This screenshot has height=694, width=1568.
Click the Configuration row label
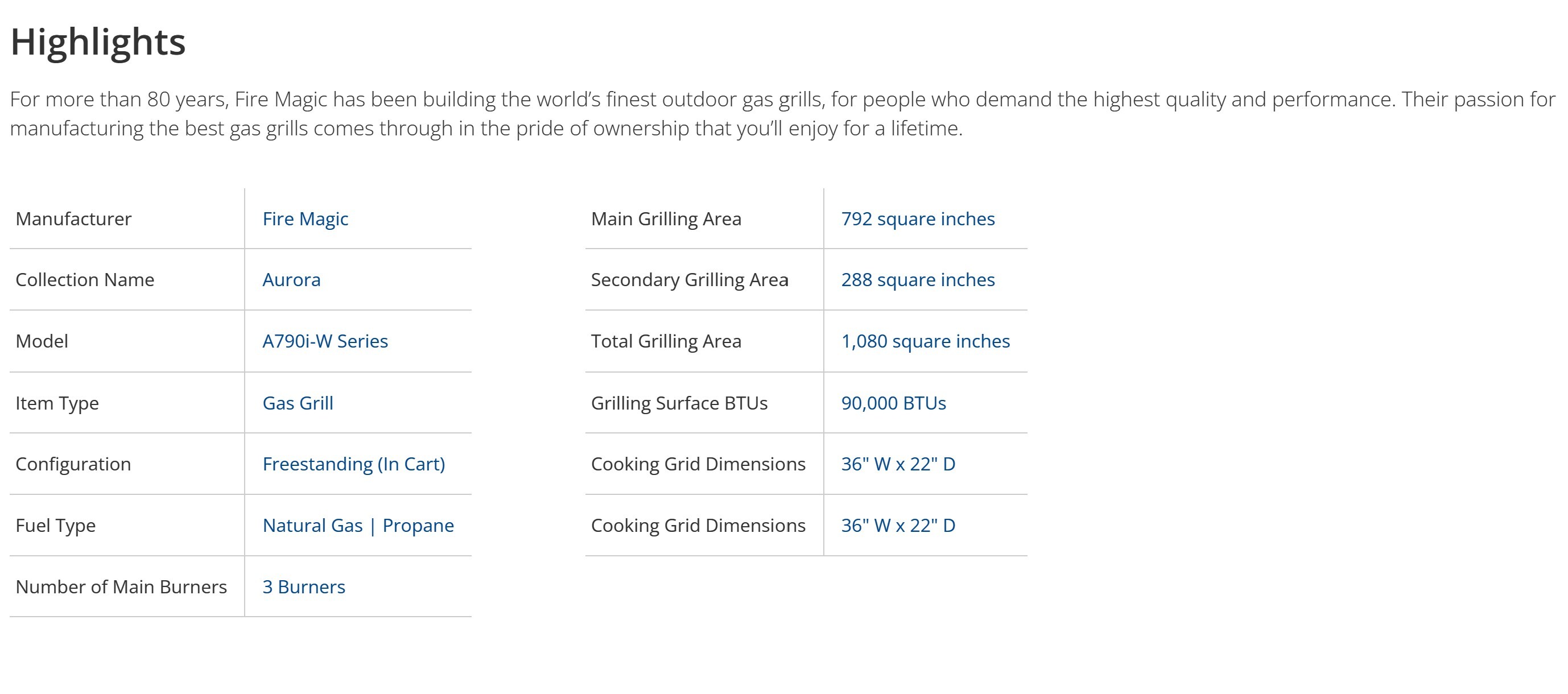coord(73,464)
